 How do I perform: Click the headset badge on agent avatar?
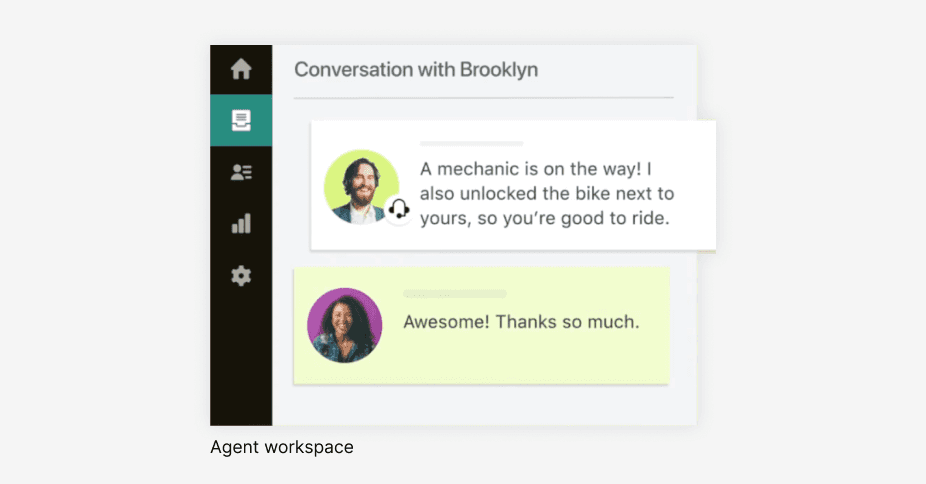point(399,209)
